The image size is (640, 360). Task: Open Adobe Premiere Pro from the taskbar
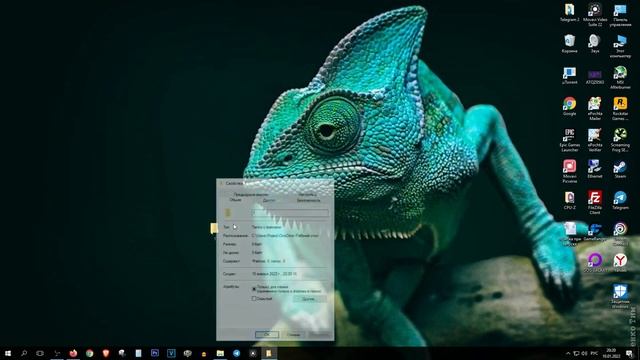(155, 353)
